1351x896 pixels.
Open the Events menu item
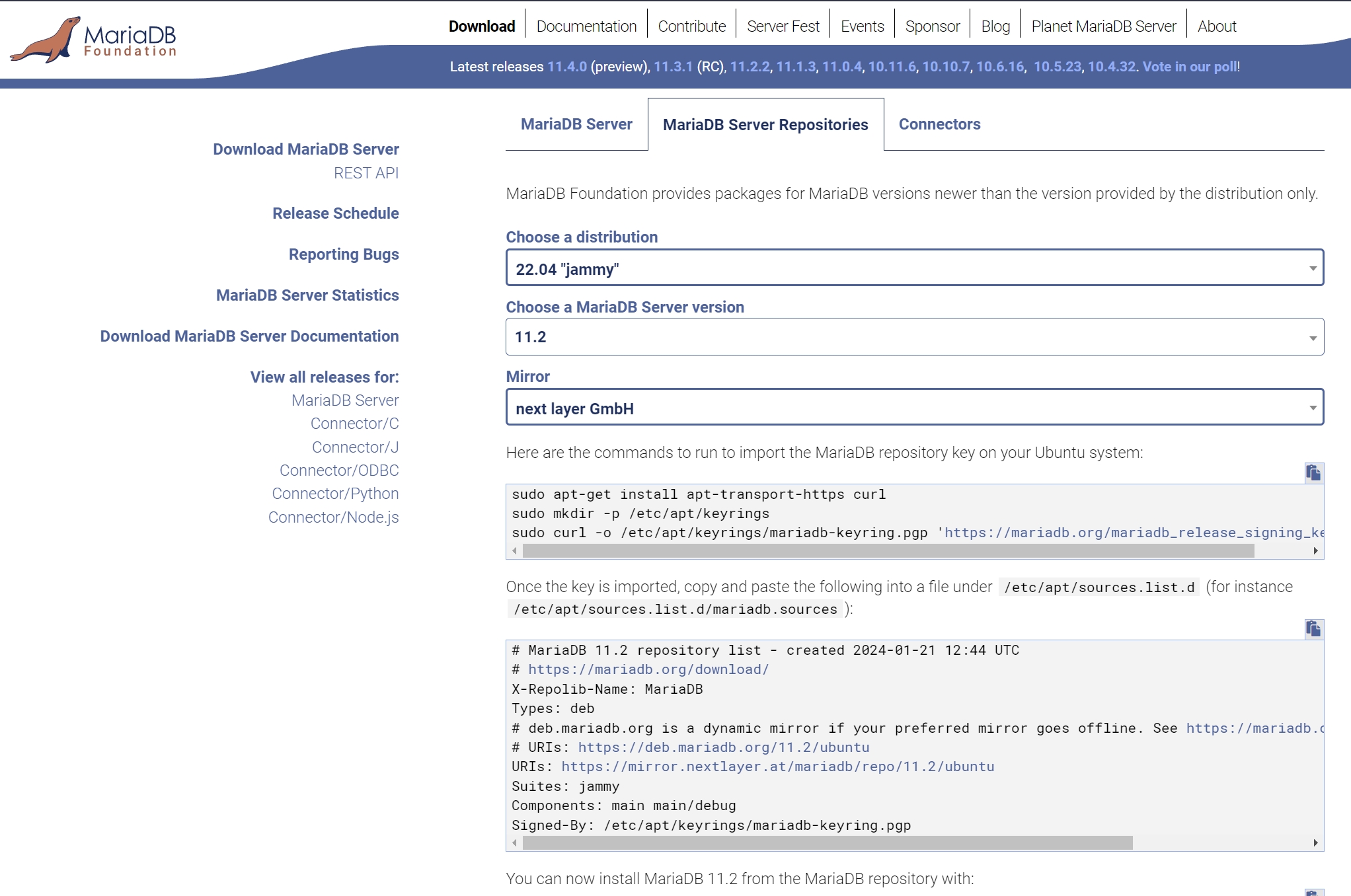[x=862, y=26]
